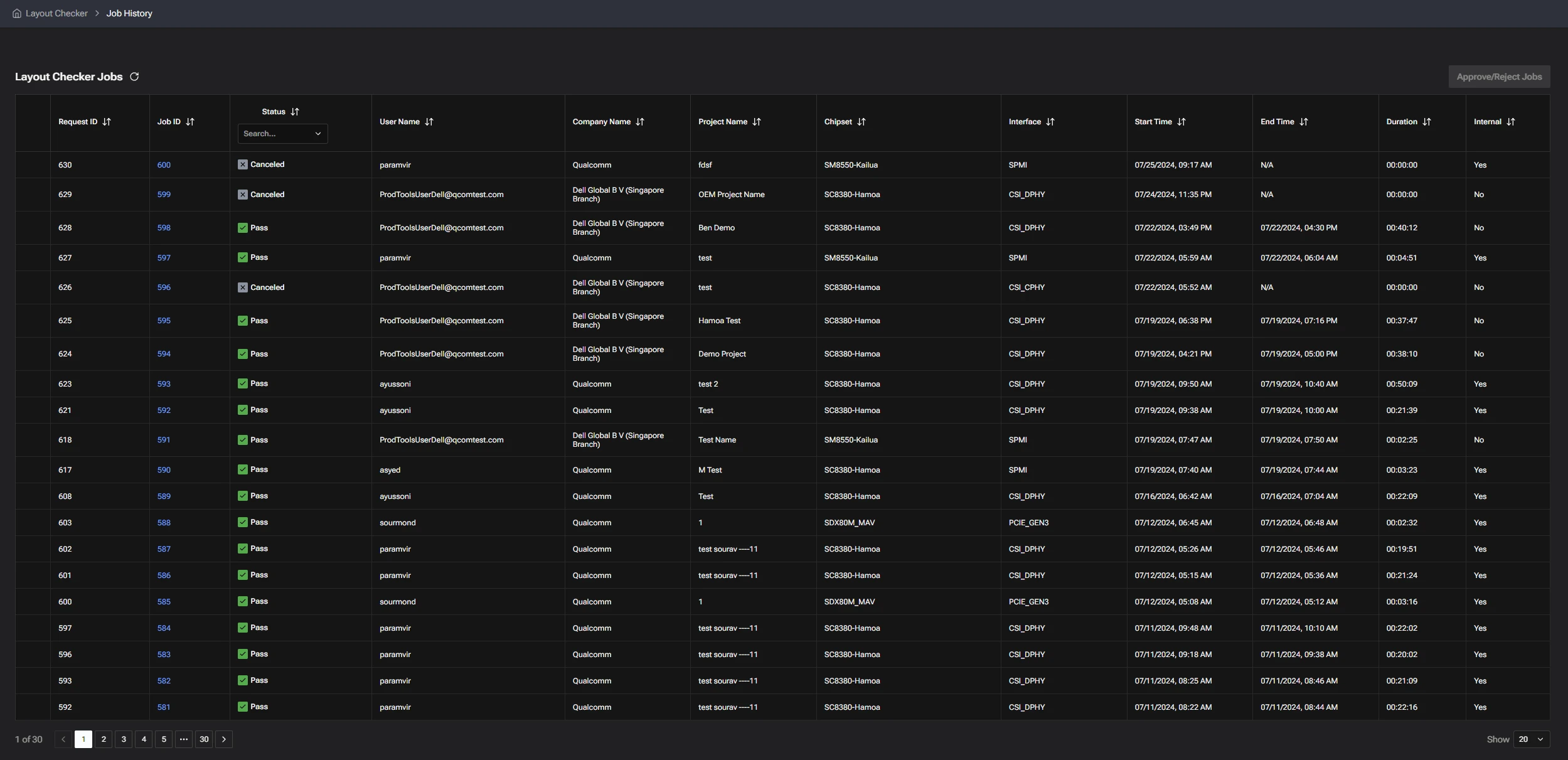
Task: Open the Status Search filter dropdown
Action: 282,134
